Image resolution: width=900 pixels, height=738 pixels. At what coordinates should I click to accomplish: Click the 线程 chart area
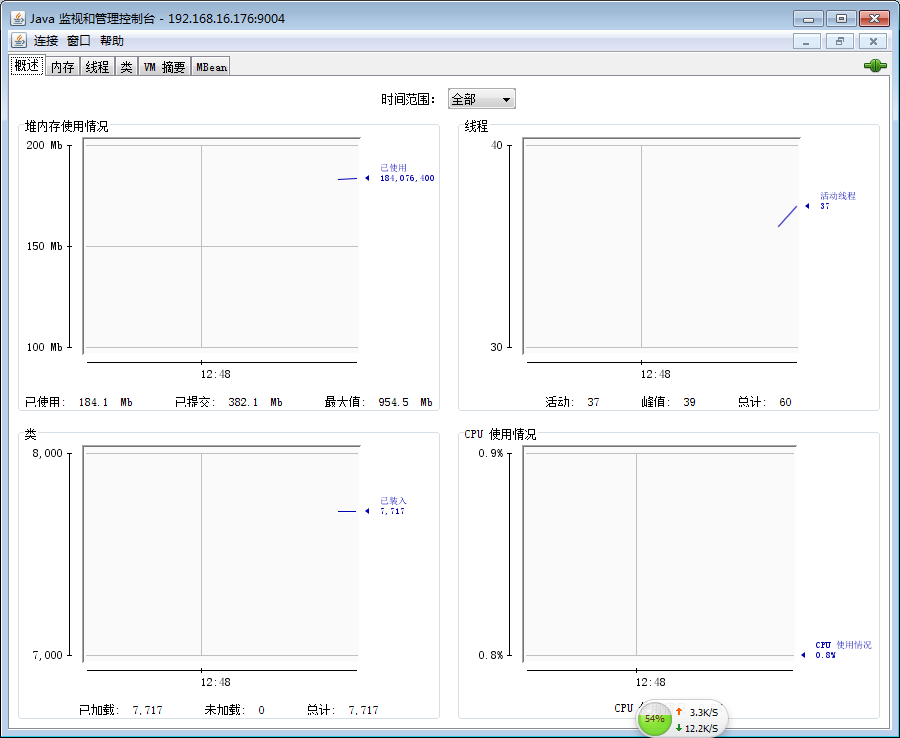click(x=661, y=246)
